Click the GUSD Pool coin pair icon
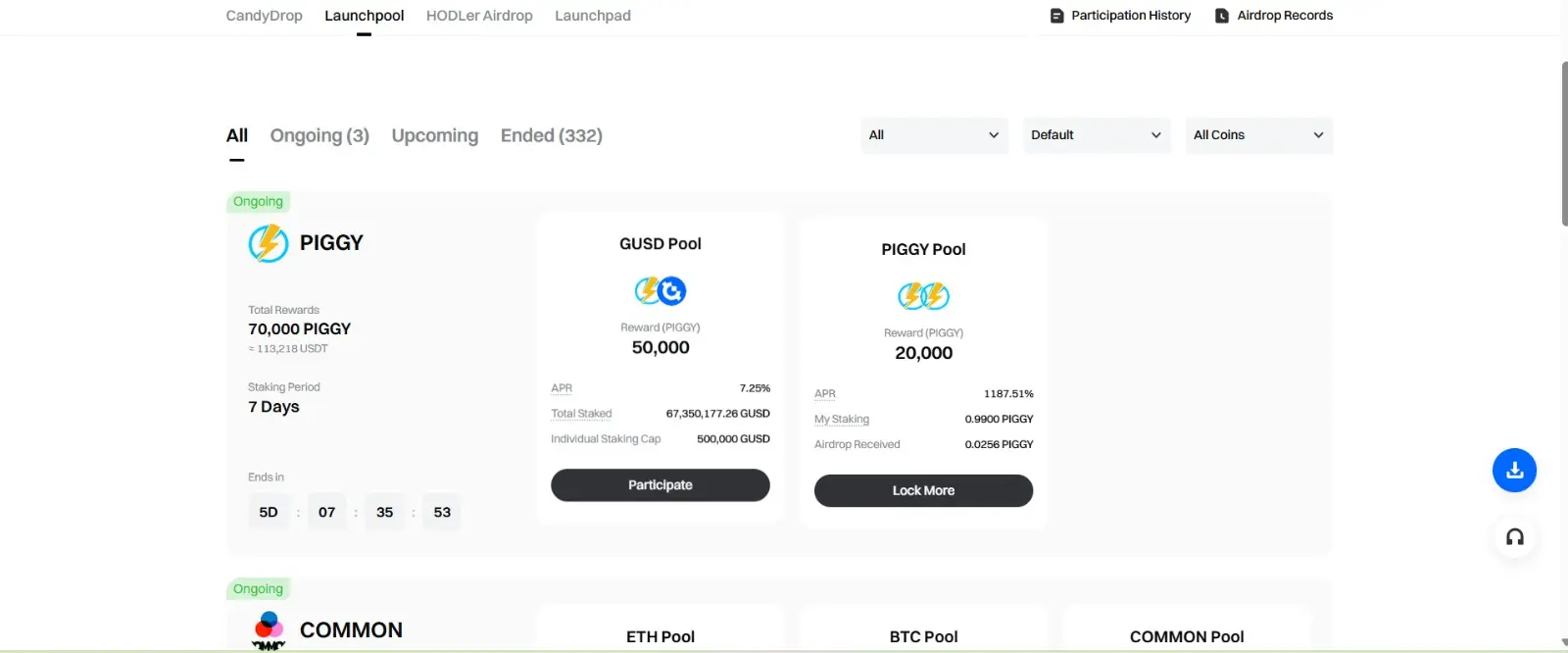Image resolution: width=1568 pixels, height=653 pixels. point(661,291)
